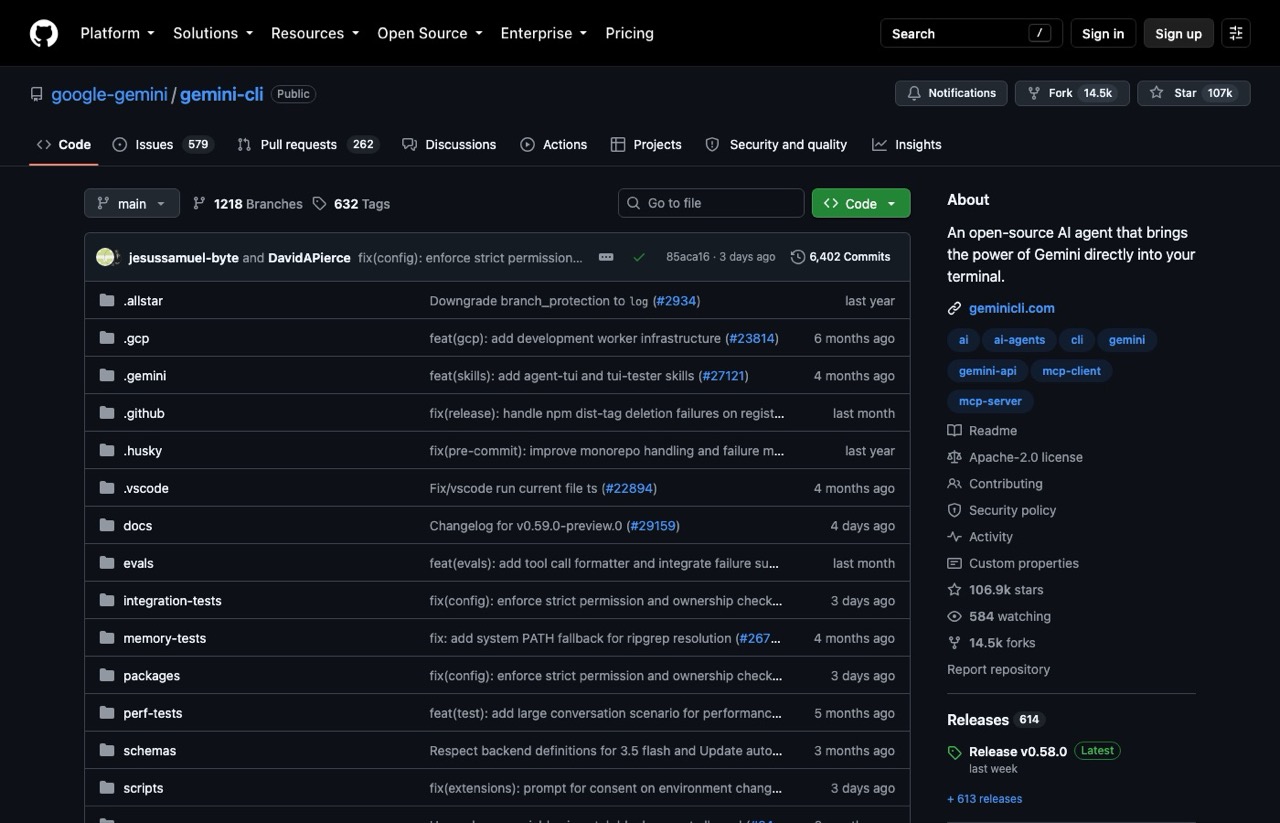Open the .github folder
Screen dimensions: 1280x823
tap(143, 413)
